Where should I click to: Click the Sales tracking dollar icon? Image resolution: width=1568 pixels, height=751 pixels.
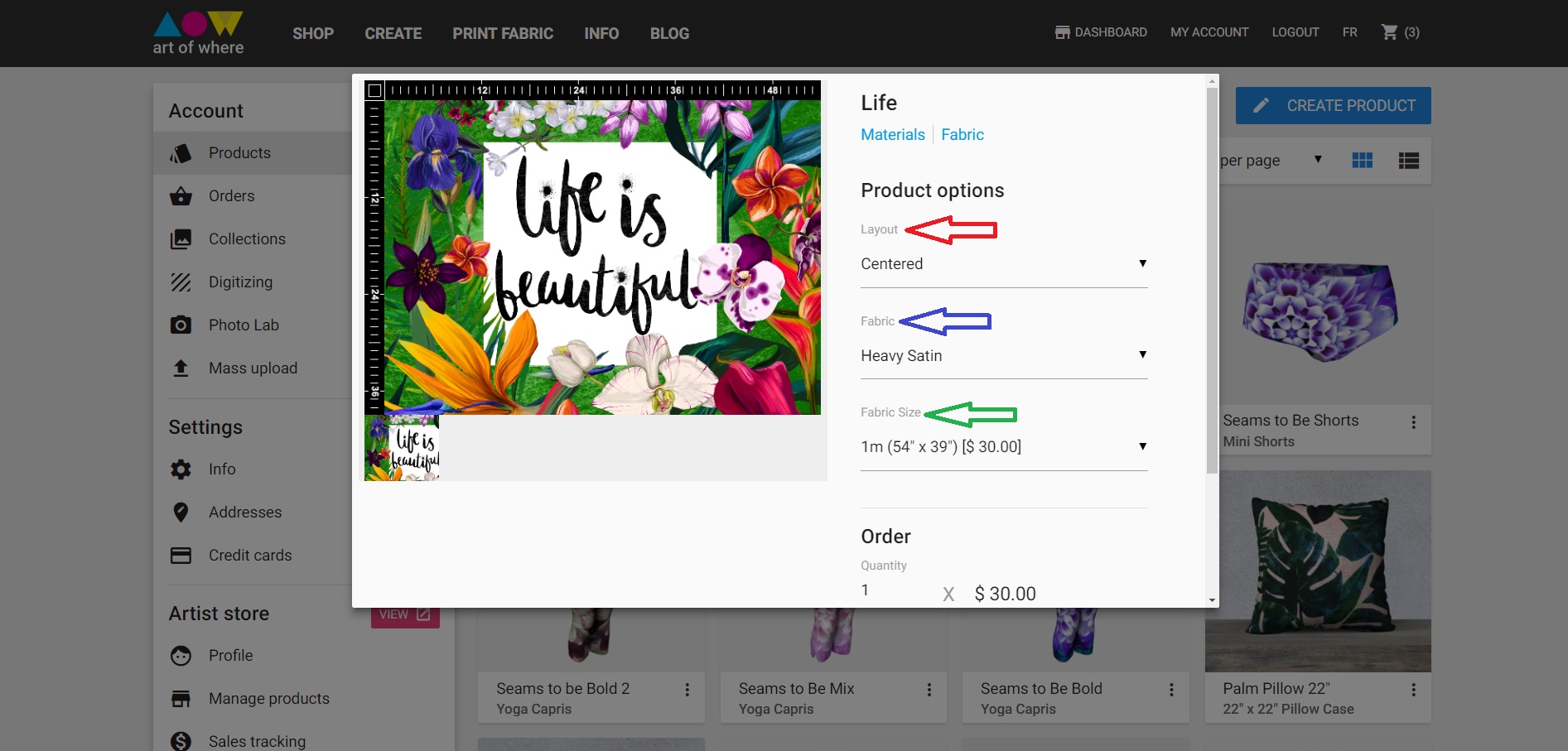181,742
